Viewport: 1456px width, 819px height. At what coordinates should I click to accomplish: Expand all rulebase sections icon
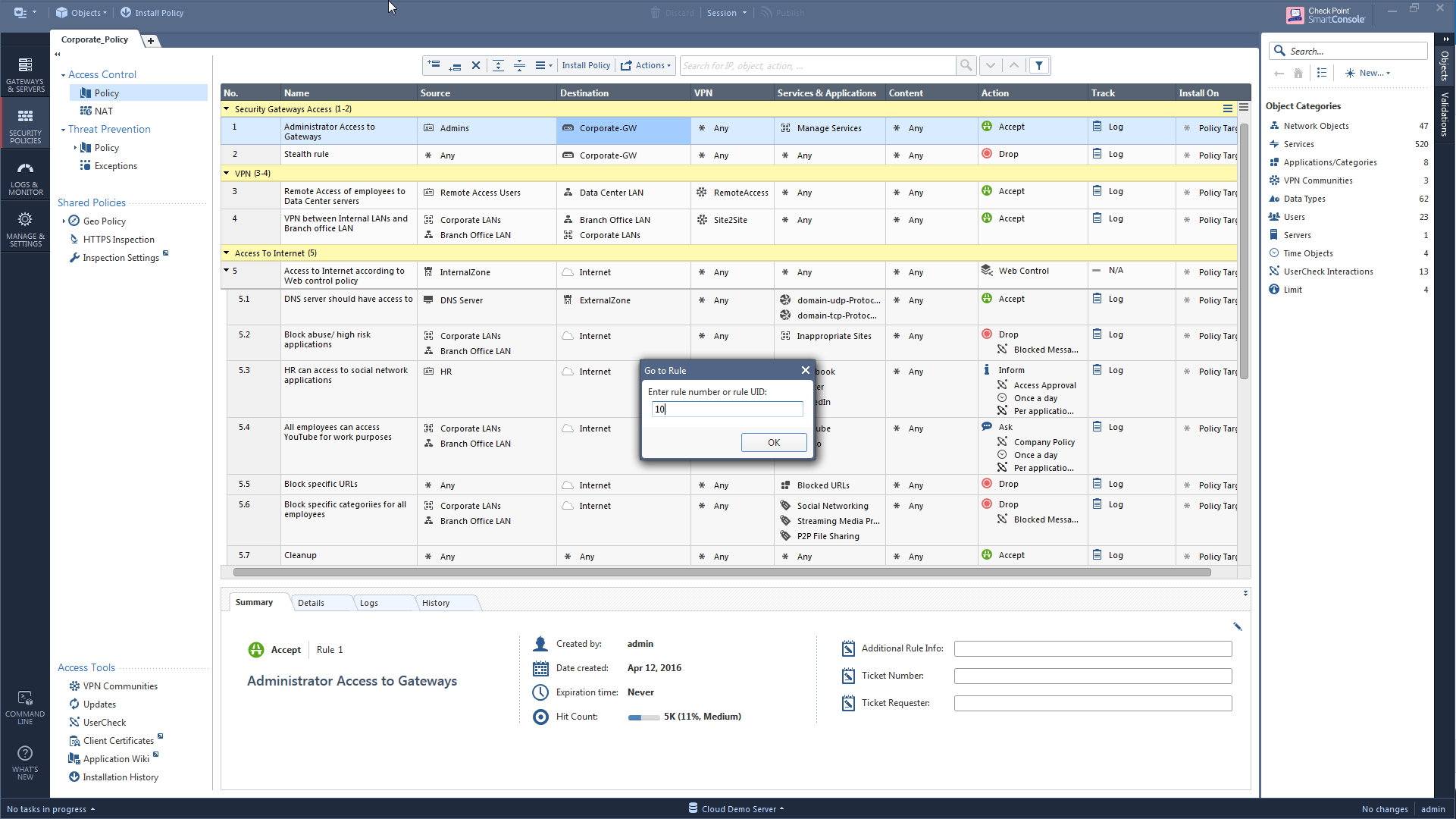tap(498, 65)
